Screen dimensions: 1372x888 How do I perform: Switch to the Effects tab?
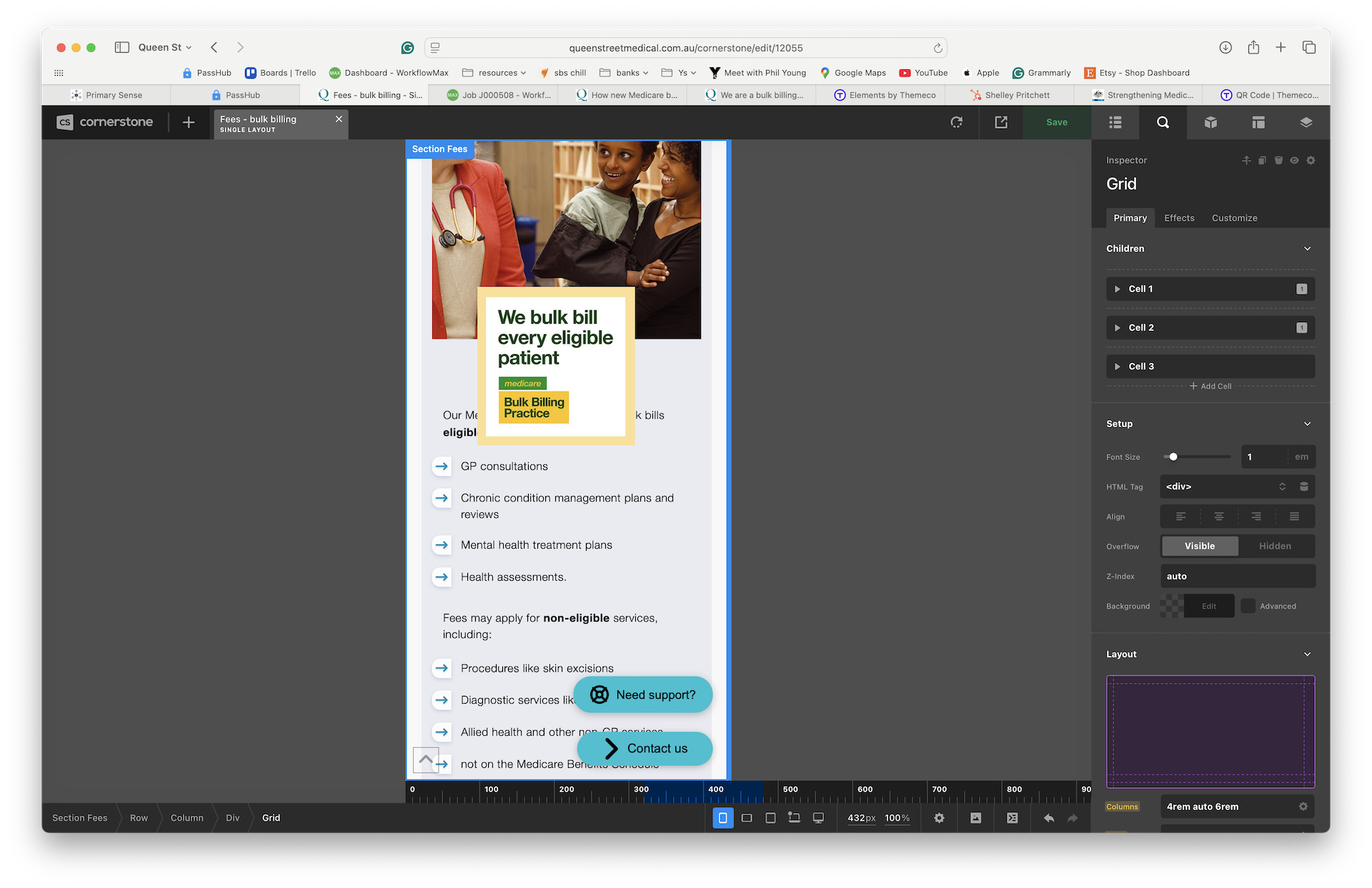click(1179, 218)
